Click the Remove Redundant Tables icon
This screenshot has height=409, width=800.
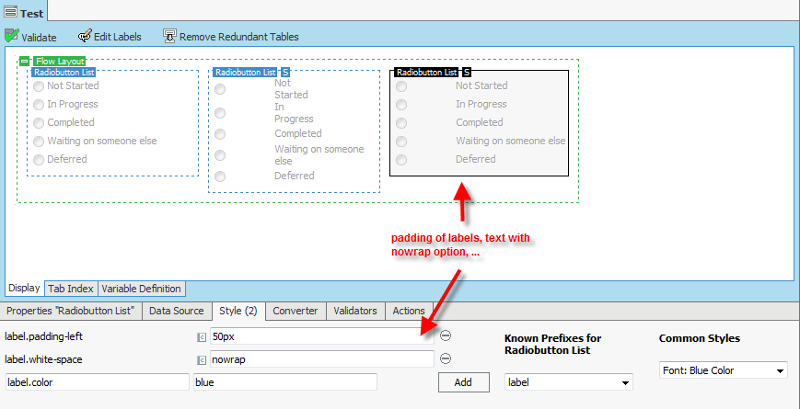tap(170, 36)
